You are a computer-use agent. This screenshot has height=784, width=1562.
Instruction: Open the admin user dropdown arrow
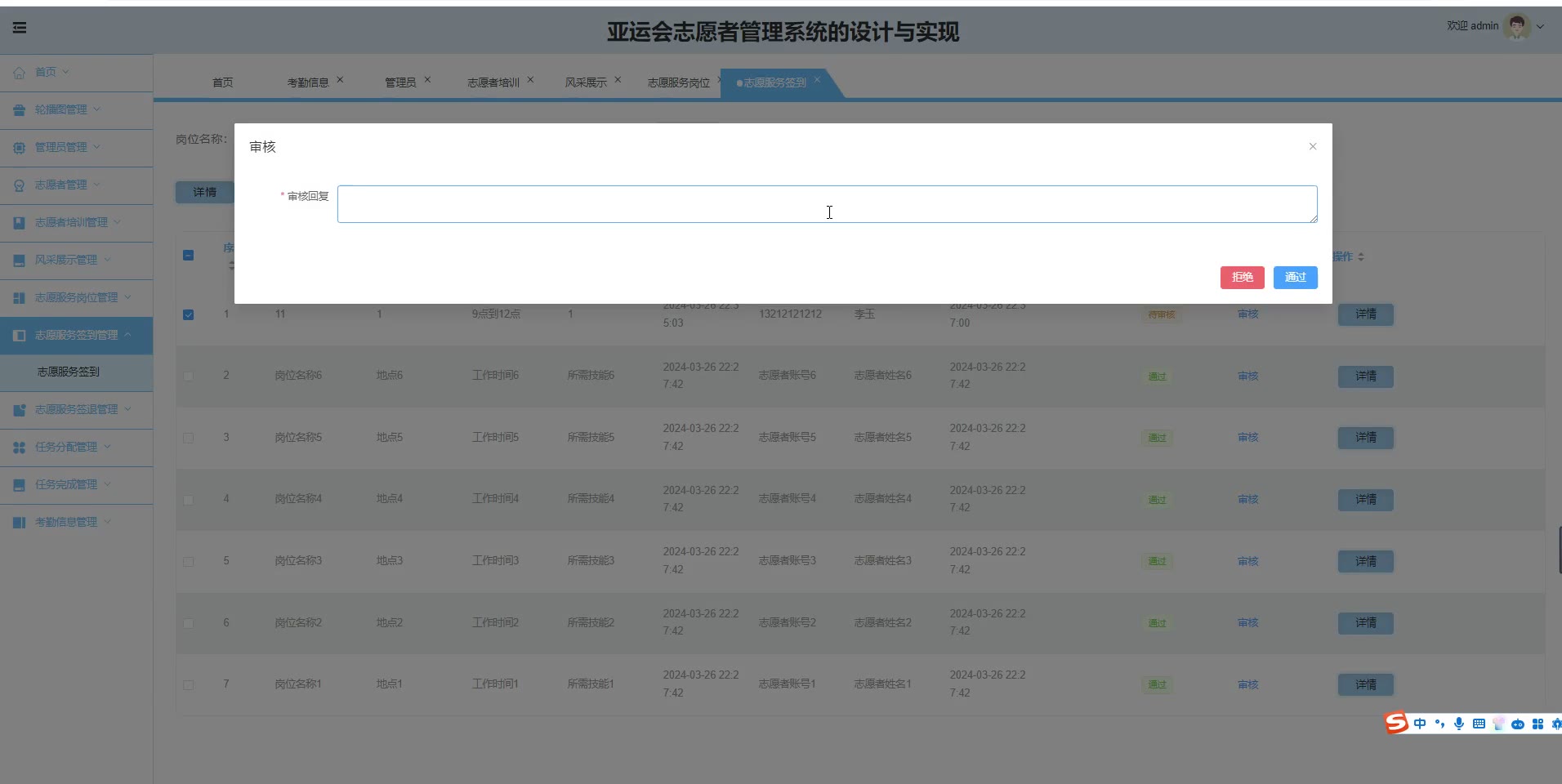point(1541,27)
